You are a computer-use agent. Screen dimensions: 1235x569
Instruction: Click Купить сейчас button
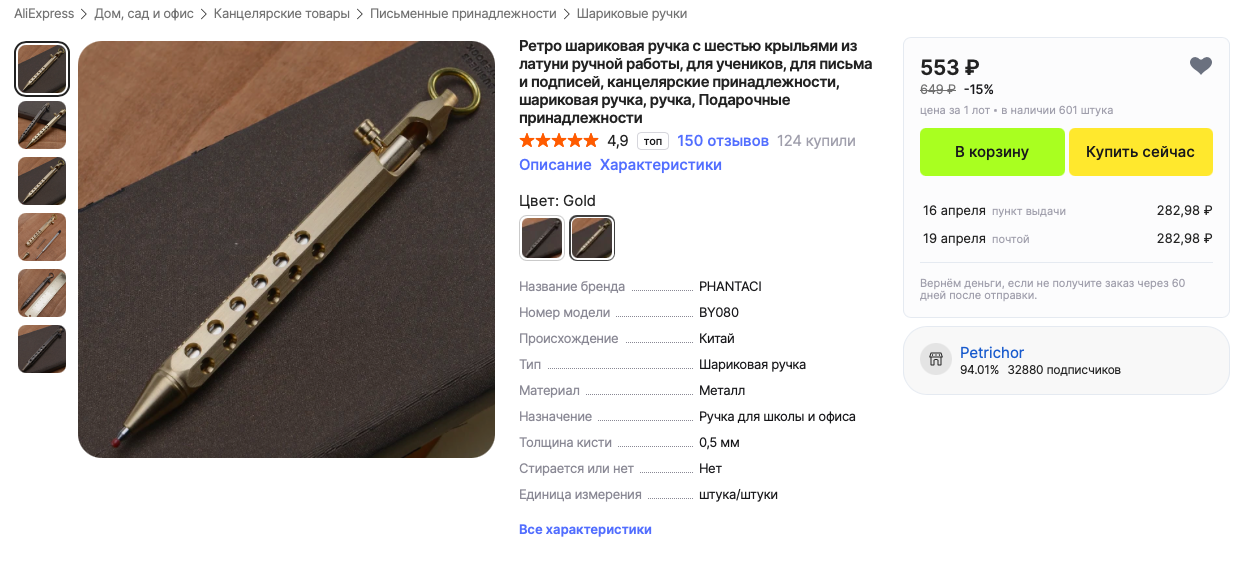(x=1140, y=152)
